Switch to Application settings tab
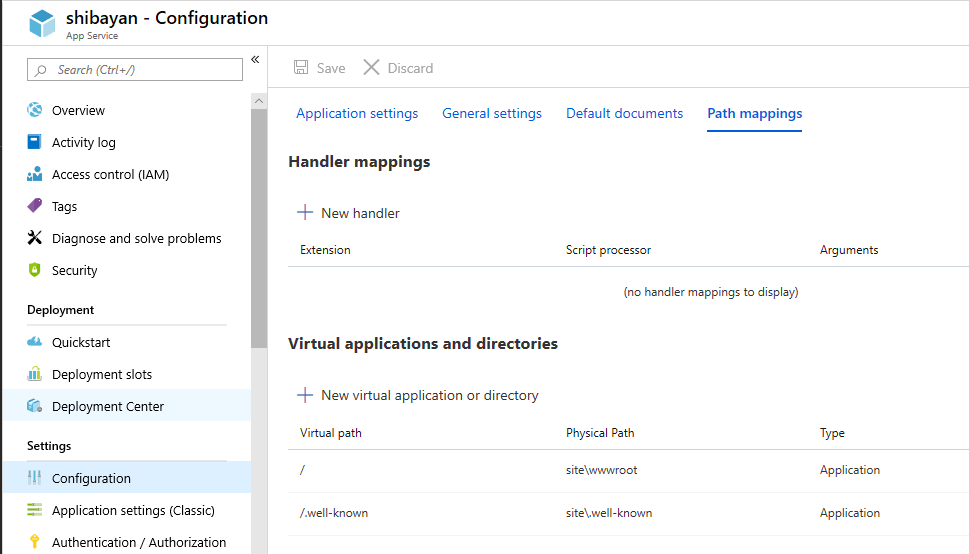This screenshot has width=969, height=554. click(357, 113)
